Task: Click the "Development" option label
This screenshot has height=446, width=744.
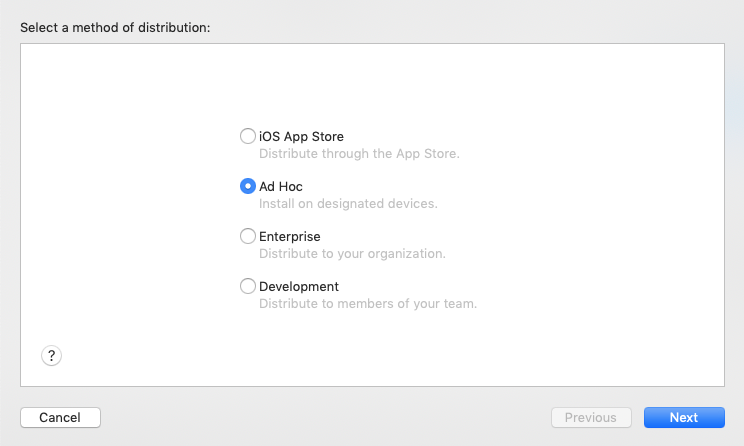Action: [x=299, y=286]
